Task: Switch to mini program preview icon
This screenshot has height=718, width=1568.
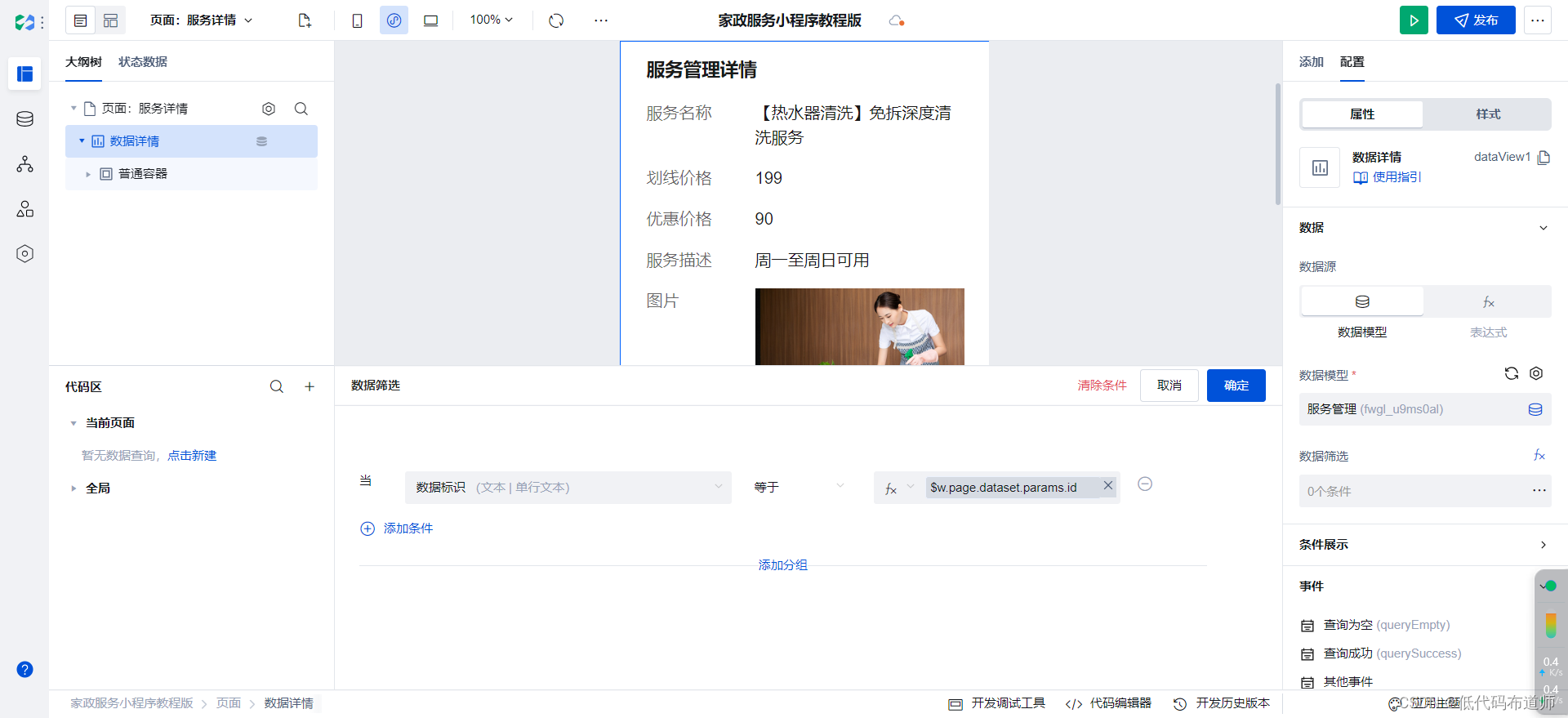Action: [394, 20]
